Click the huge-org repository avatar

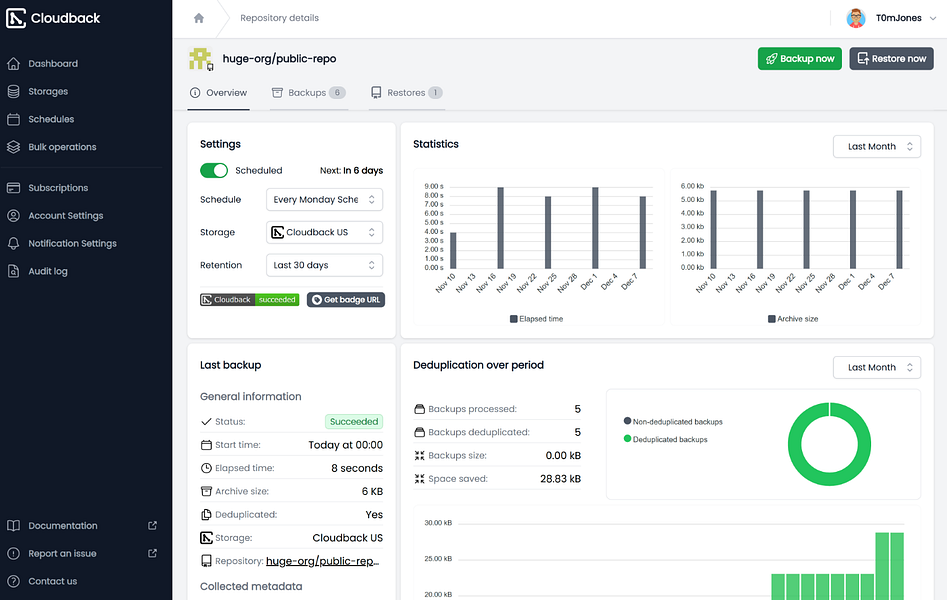pyautogui.click(x=201, y=59)
